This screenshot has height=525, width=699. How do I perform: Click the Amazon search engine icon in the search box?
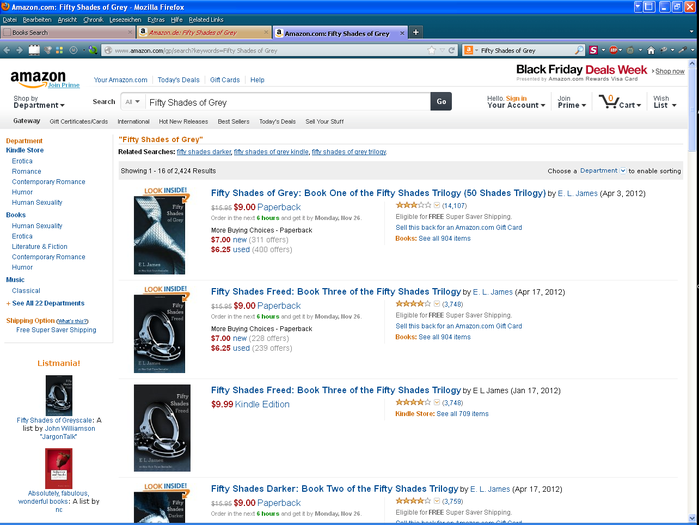pyautogui.click(x=469, y=50)
